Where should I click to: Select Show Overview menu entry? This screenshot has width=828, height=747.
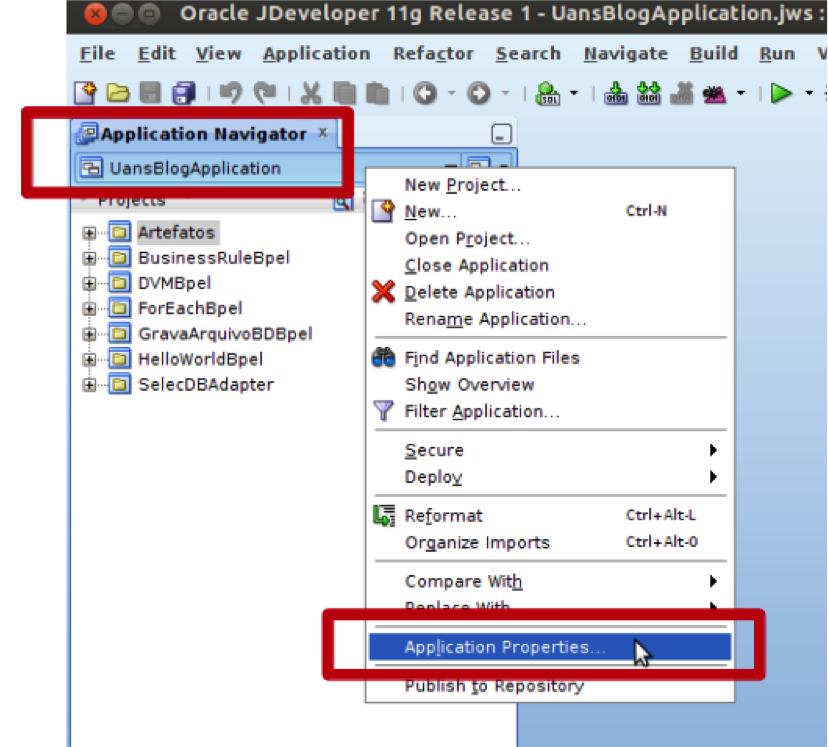[x=550, y=384]
